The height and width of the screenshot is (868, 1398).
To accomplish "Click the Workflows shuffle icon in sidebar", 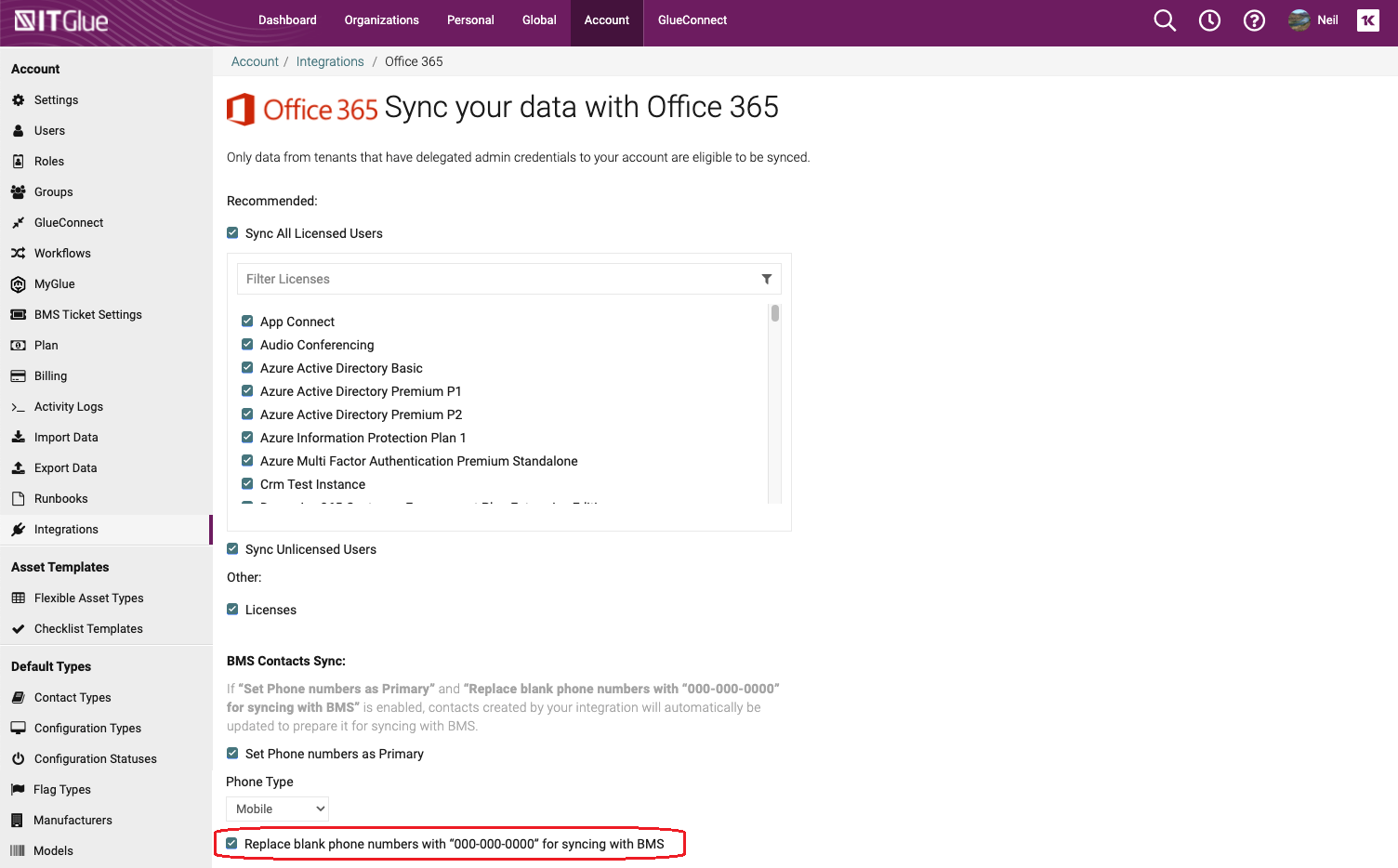I will coord(18,254).
